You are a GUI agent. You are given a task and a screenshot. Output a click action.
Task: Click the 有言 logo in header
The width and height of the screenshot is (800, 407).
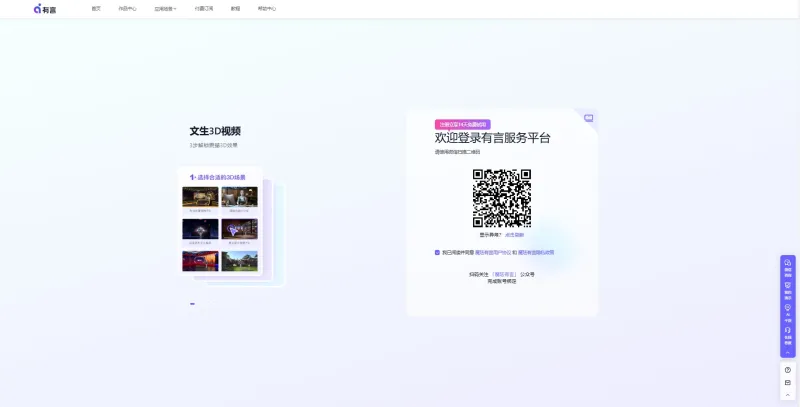pyautogui.click(x=45, y=9)
